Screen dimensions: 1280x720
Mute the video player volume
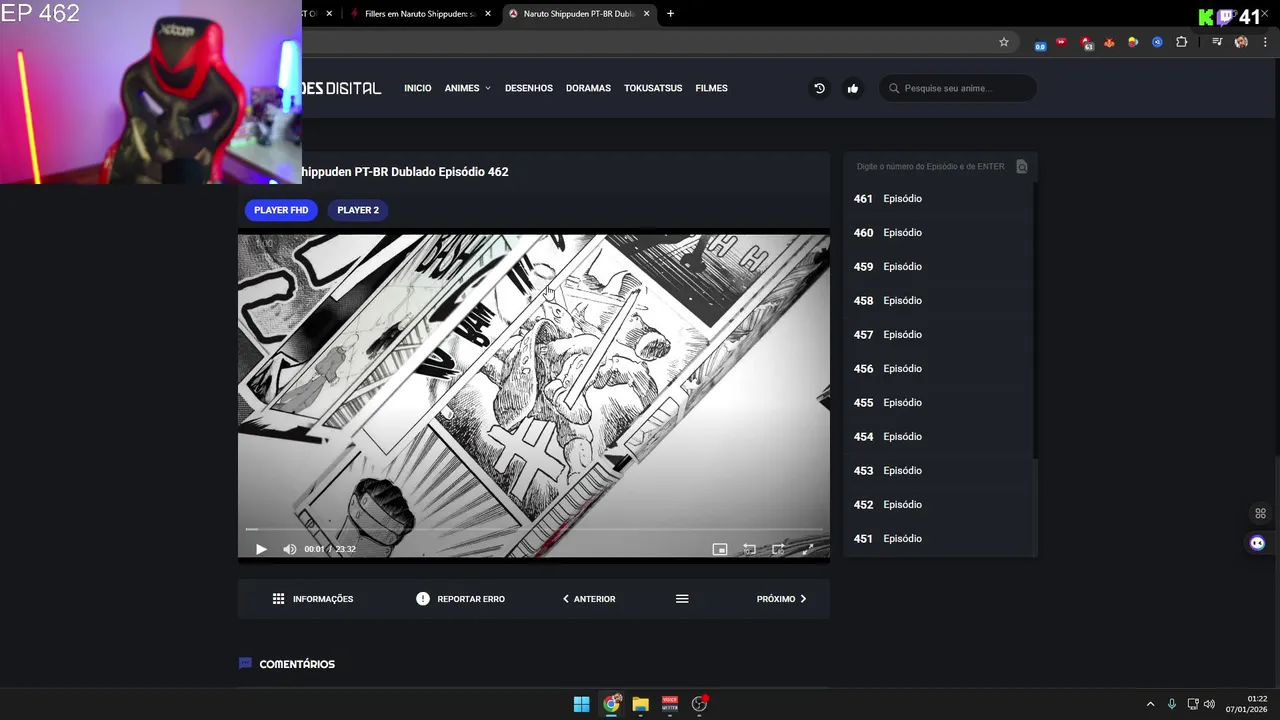289,549
